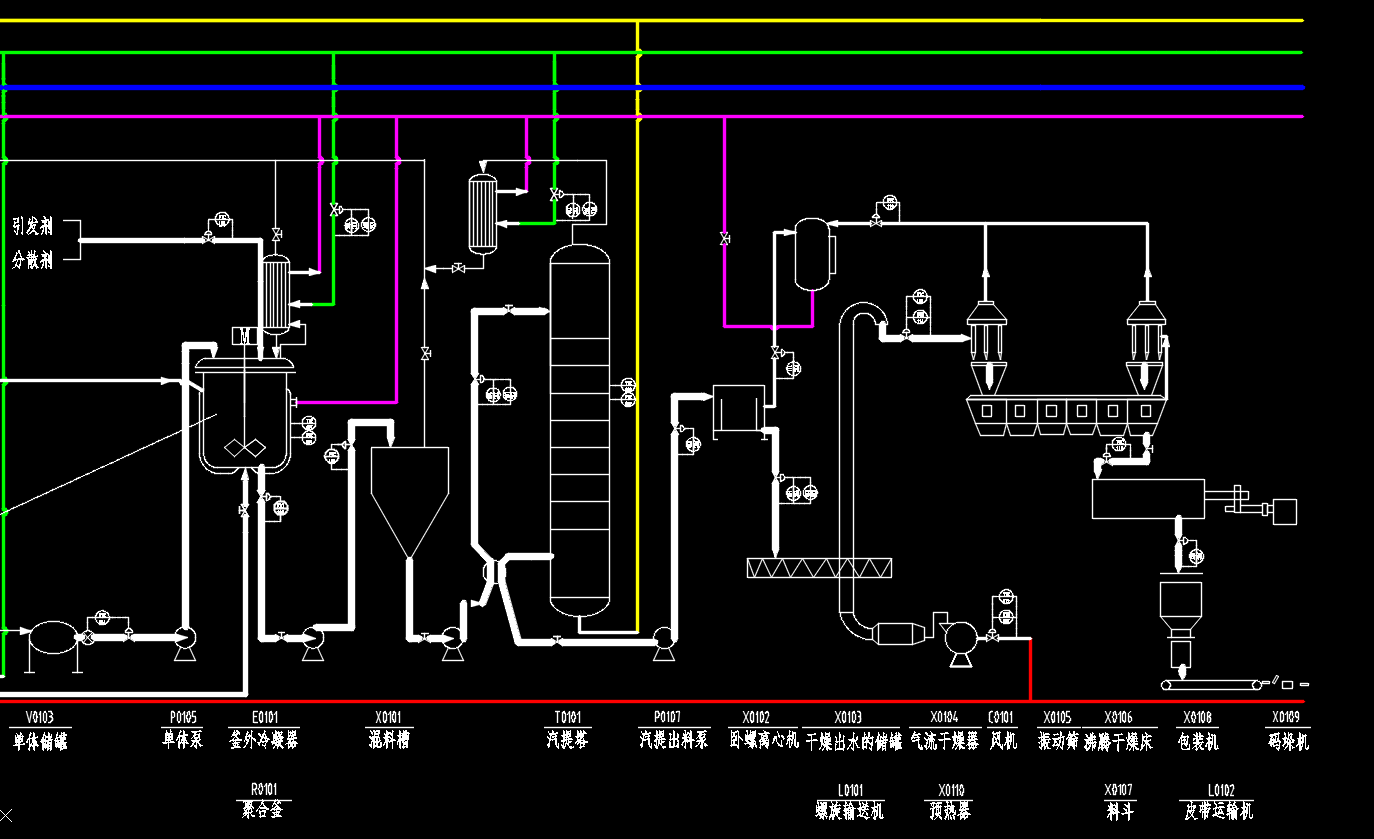Screen dimensions: 1374x839
Task: Select the monomer storage tank V0103 symbol
Action: tap(53, 637)
